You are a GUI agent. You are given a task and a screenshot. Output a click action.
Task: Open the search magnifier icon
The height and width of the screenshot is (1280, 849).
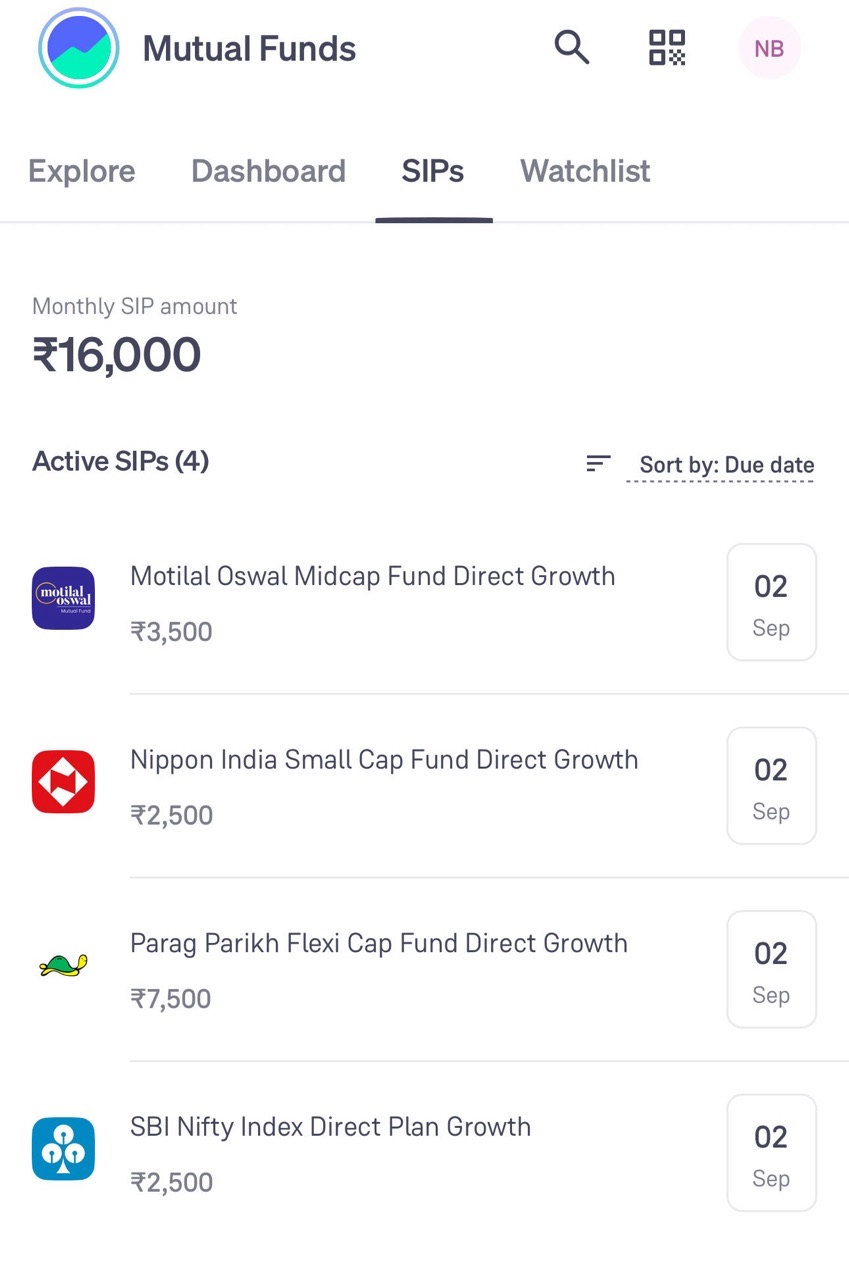(571, 47)
